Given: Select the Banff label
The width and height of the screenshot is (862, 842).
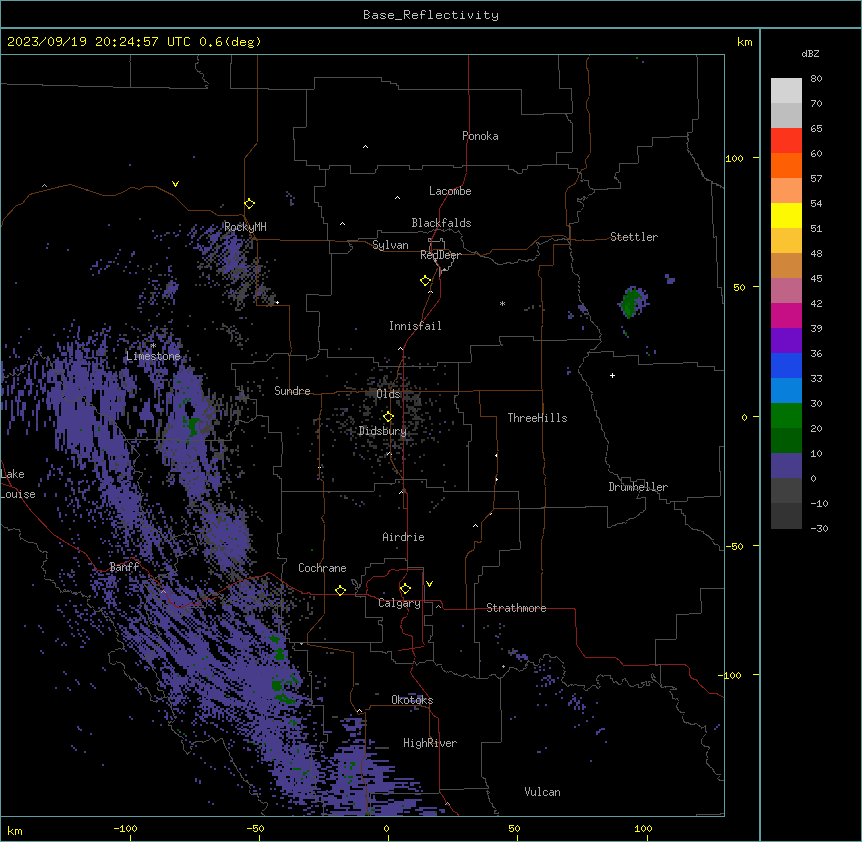Looking at the screenshot, I should [124, 567].
